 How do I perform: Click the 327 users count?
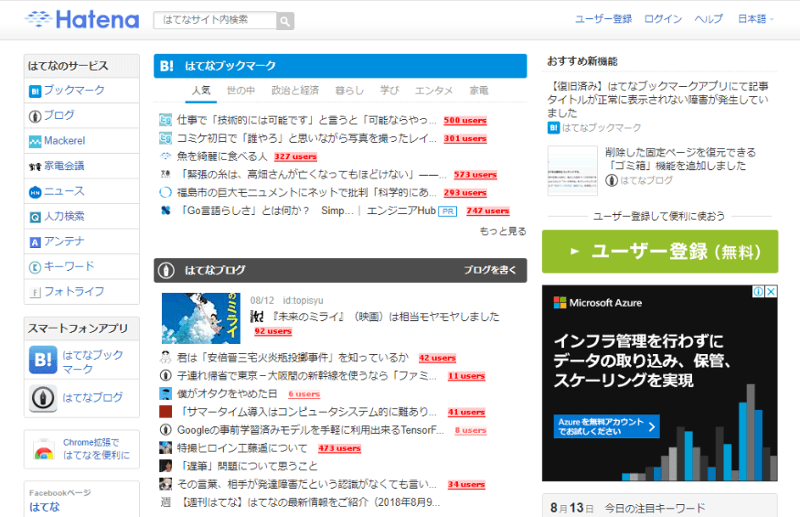pyautogui.click(x=295, y=157)
